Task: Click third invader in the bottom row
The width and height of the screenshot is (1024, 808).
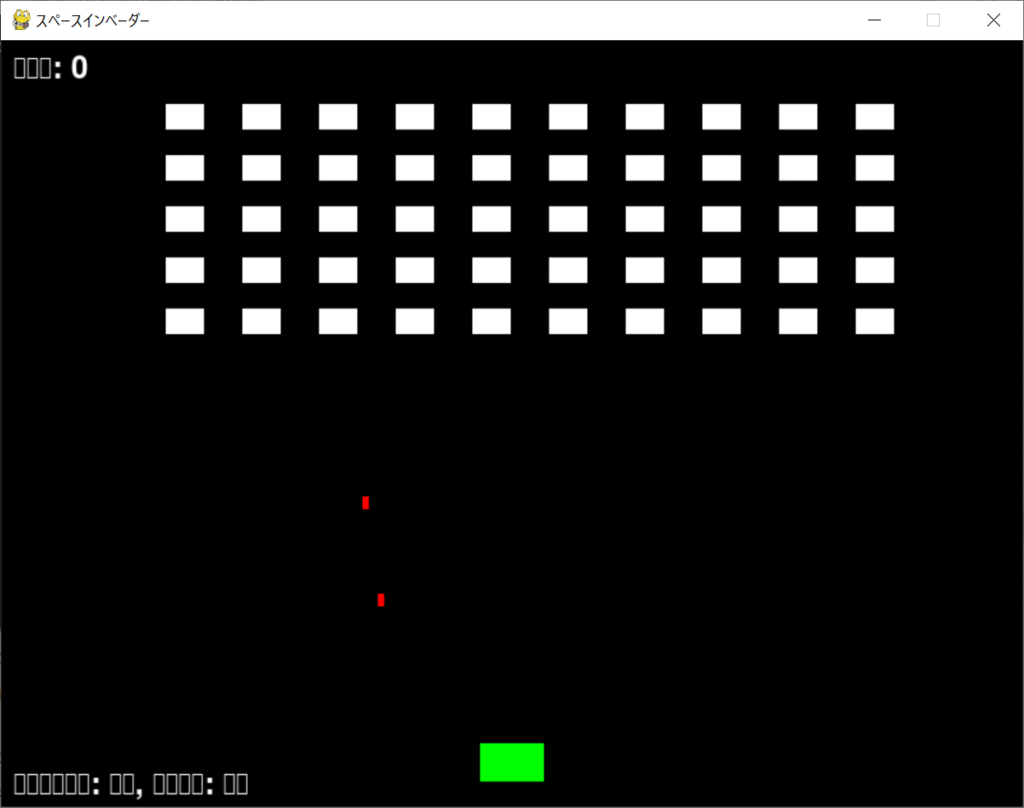Action: (x=338, y=321)
